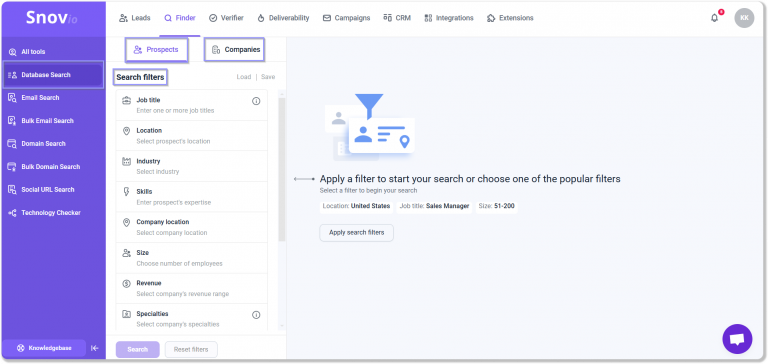Expand the Size filter
The width and height of the screenshot is (768, 364).
tap(192, 258)
